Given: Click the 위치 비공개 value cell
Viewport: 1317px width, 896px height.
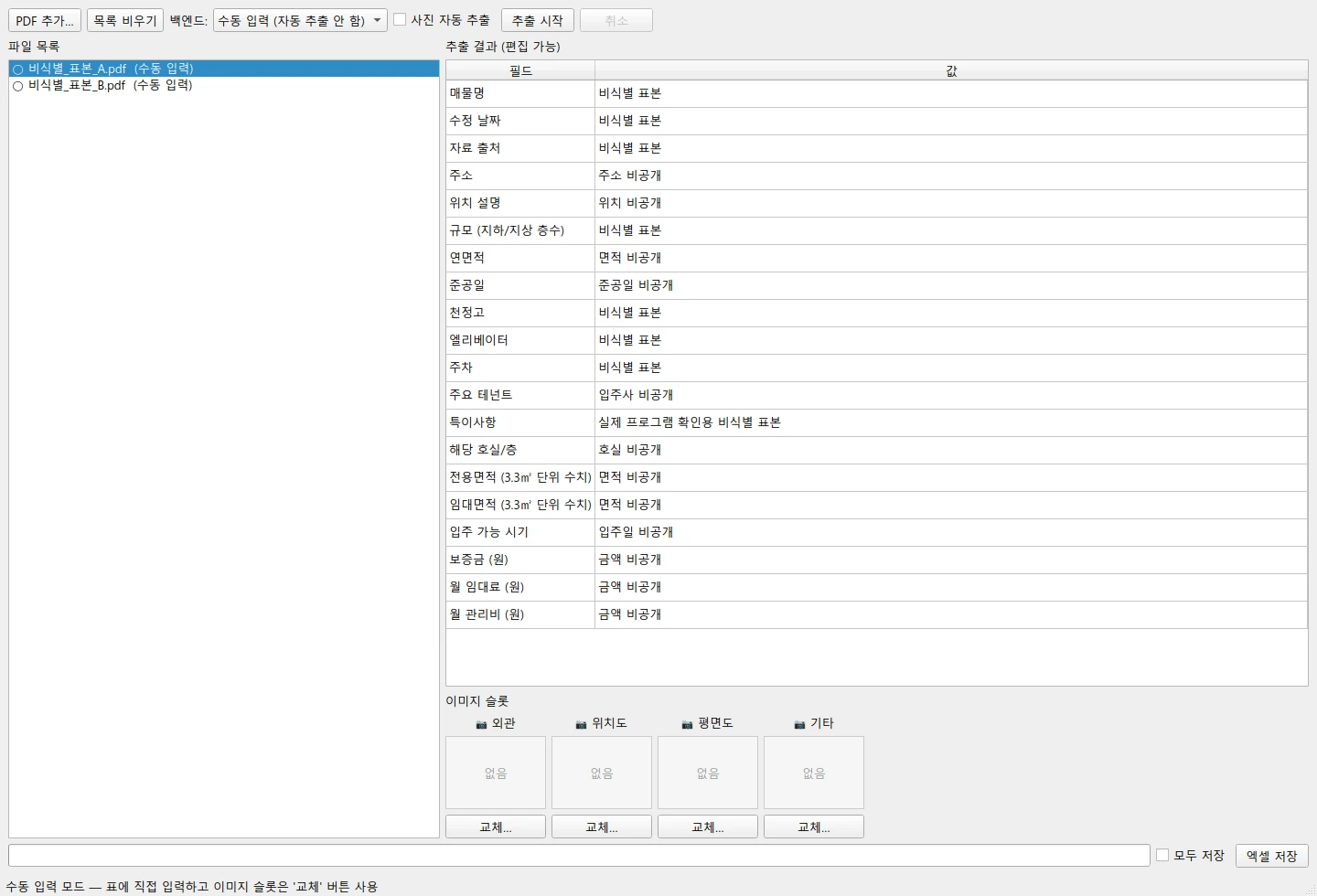Looking at the screenshot, I should pos(951,203).
